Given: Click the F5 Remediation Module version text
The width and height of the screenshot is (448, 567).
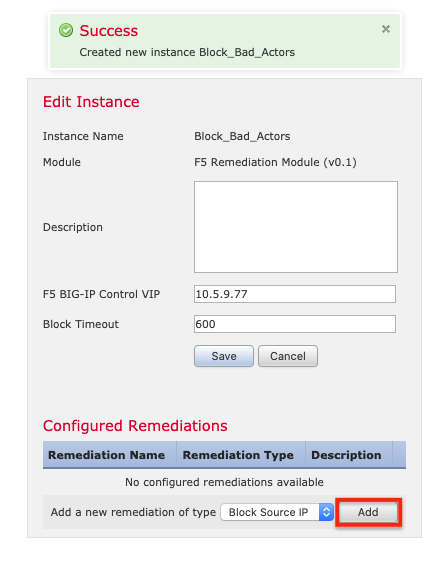Looking at the screenshot, I should pyautogui.click(x=275, y=162).
